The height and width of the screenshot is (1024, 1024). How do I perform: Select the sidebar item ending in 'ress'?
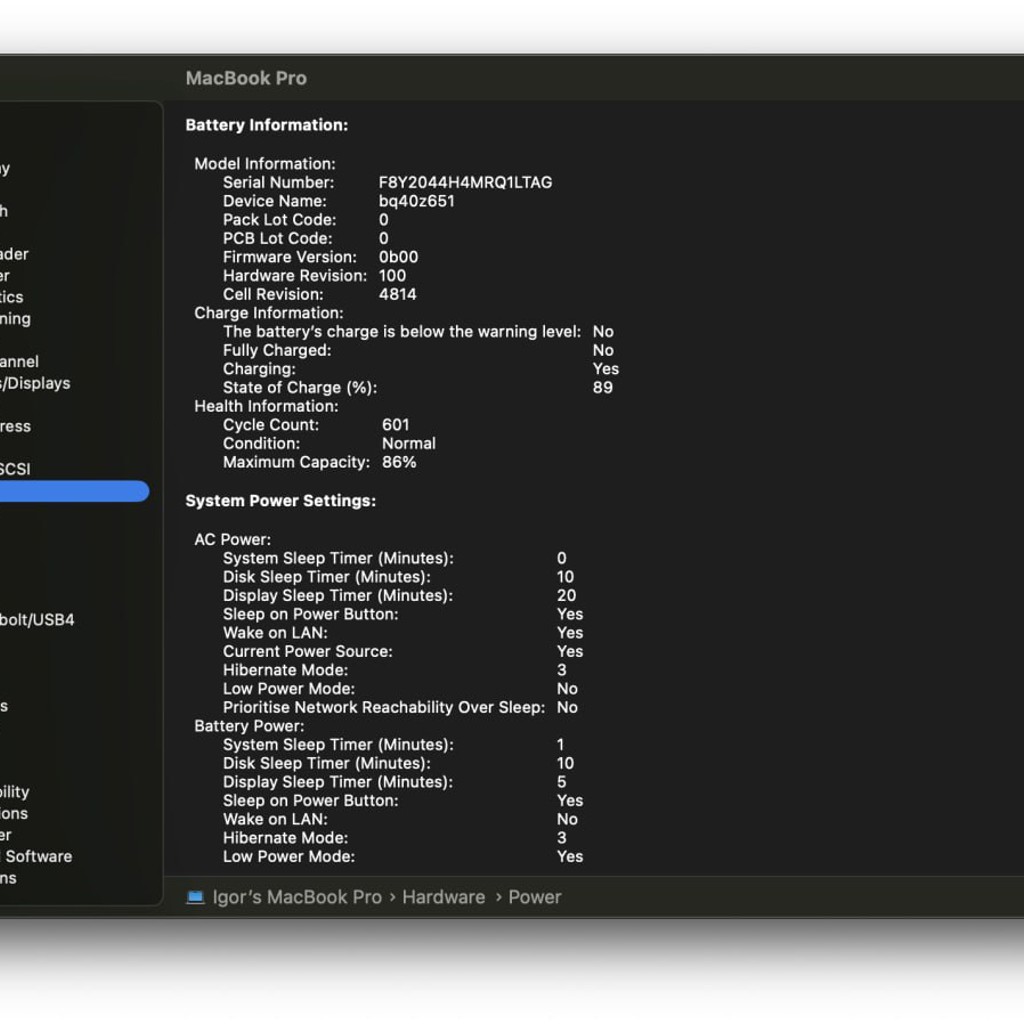click(16, 426)
